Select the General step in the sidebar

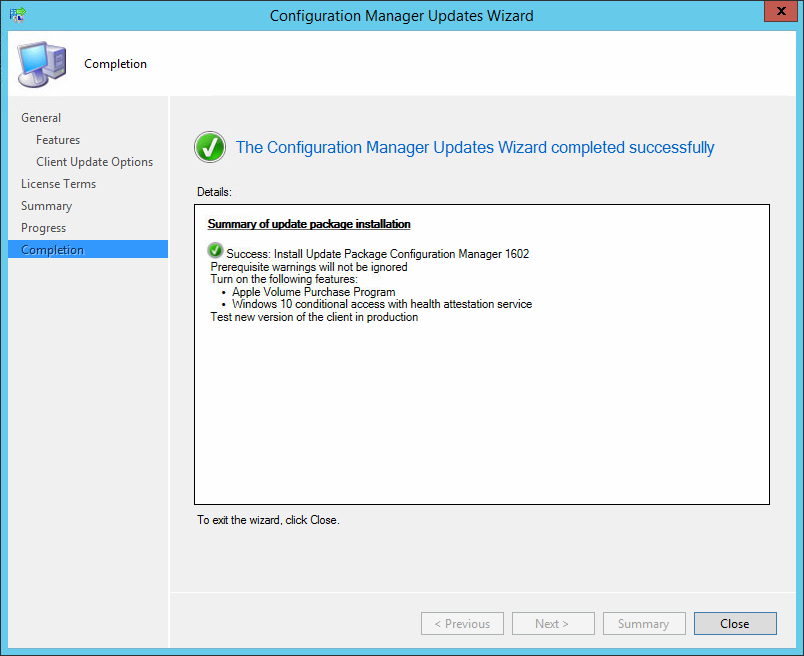41,118
